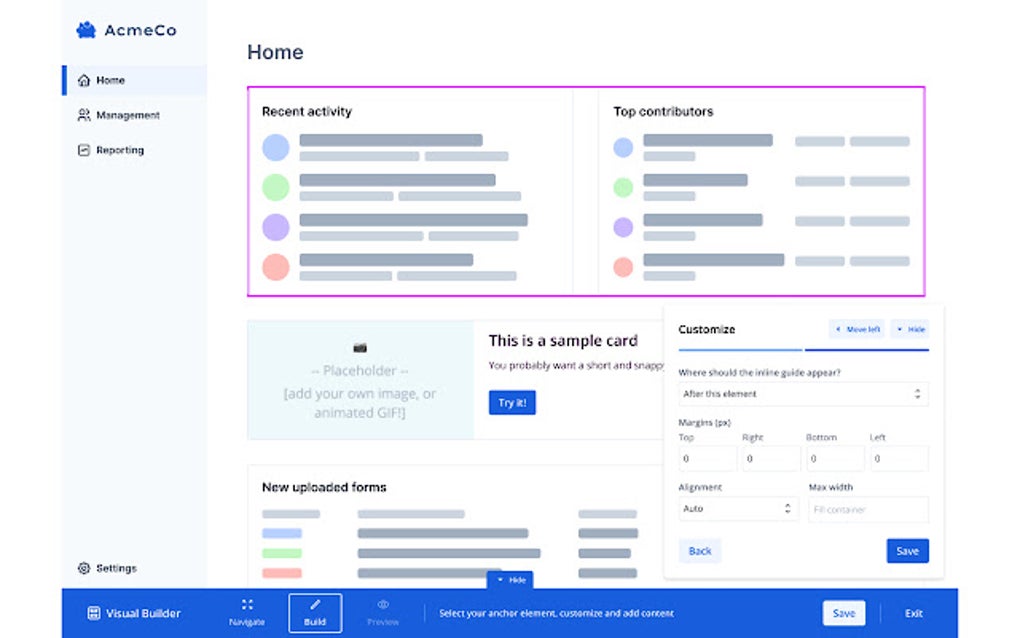Switch to the Home navigation item
Screen dimensions: 1020x638
pyautogui.click(x=112, y=80)
